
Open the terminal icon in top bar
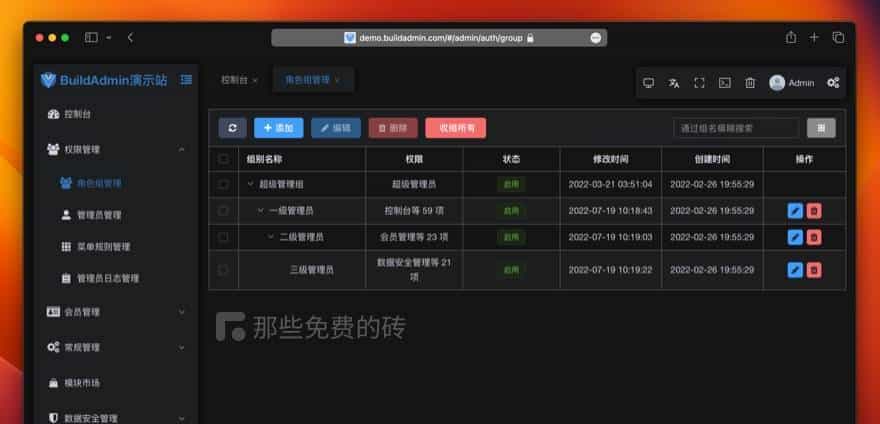[725, 83]
